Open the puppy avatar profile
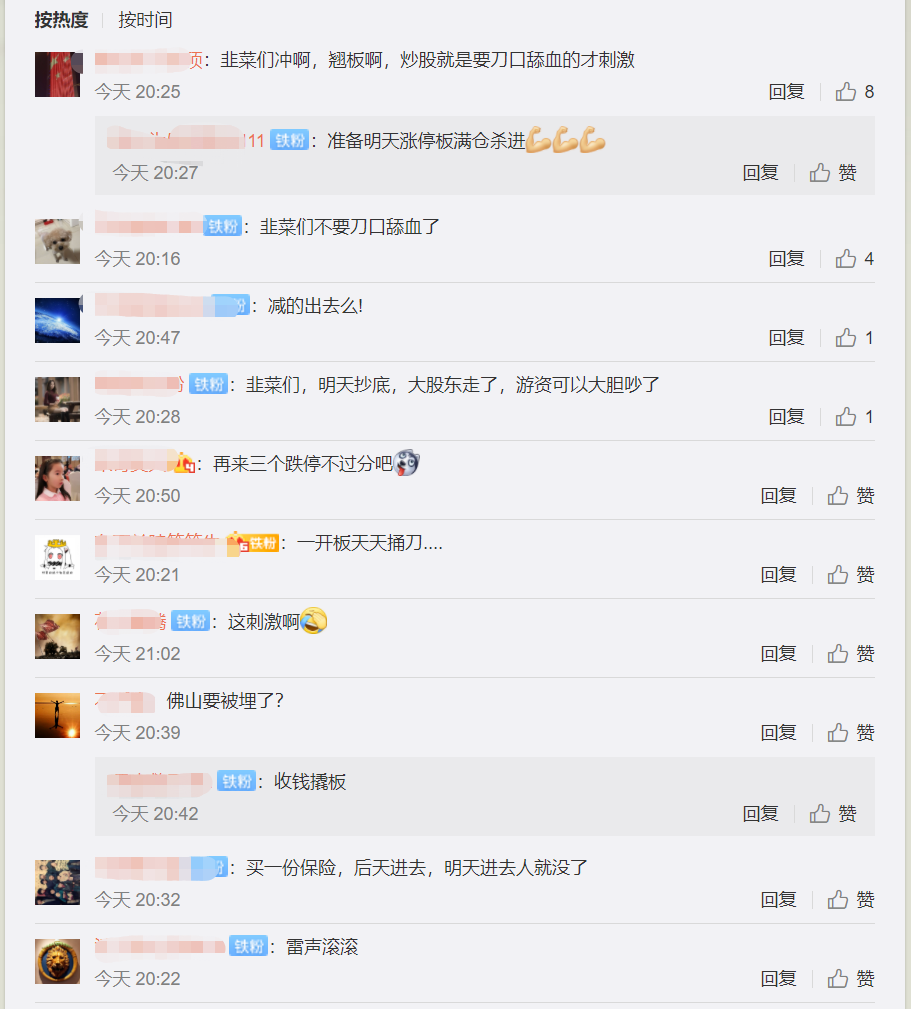Screen dimensions: 911x1009 tap(57, 241)
